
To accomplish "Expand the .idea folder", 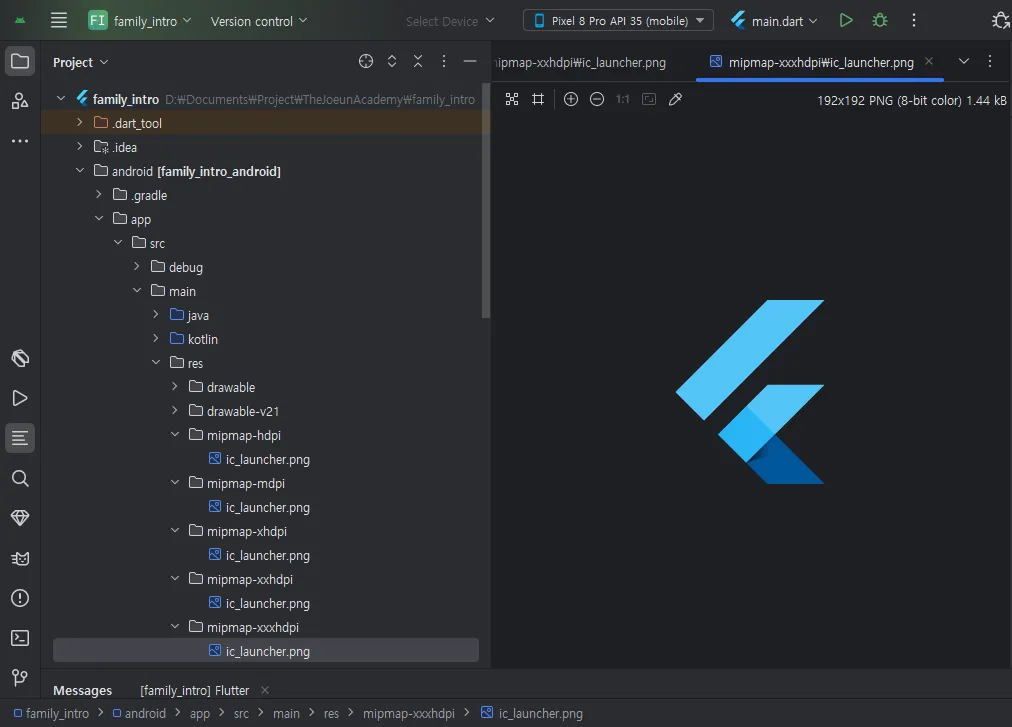I will pyautogui.click(x=79, y=147).
